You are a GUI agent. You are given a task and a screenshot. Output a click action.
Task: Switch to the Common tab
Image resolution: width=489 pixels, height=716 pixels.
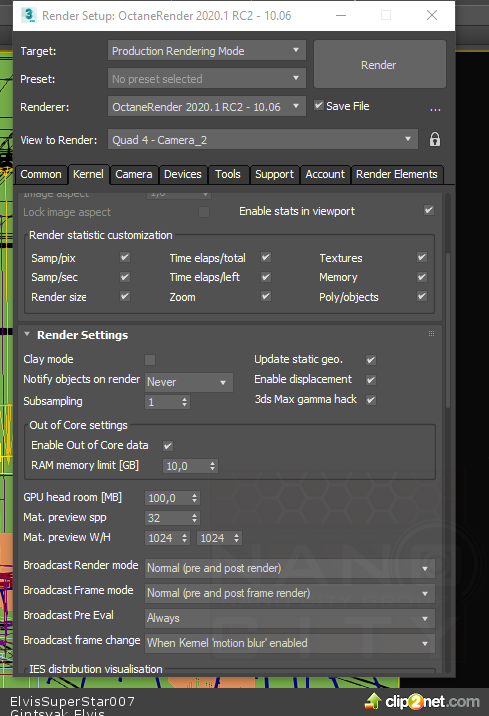pos(41,174)
